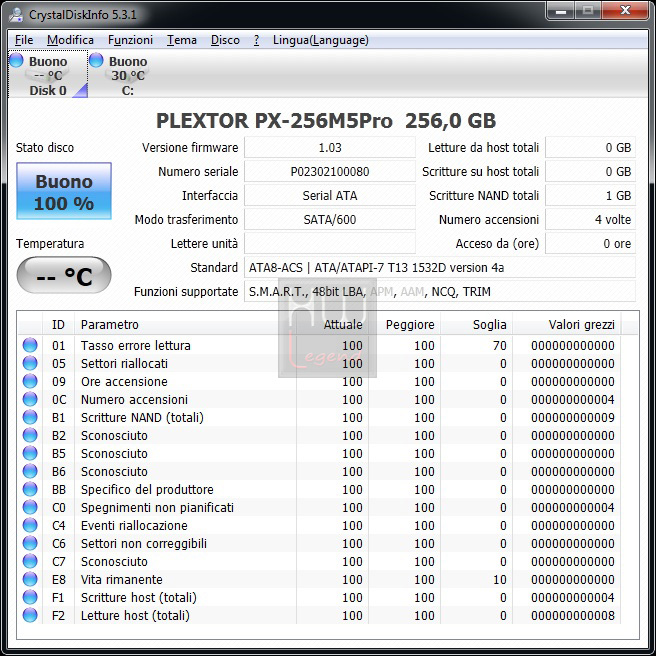Image resolution: width=656 pixels, height=656 pixels.
Task: Click status icon for Settori non correggibili
Action: click(x=30, y=543)
